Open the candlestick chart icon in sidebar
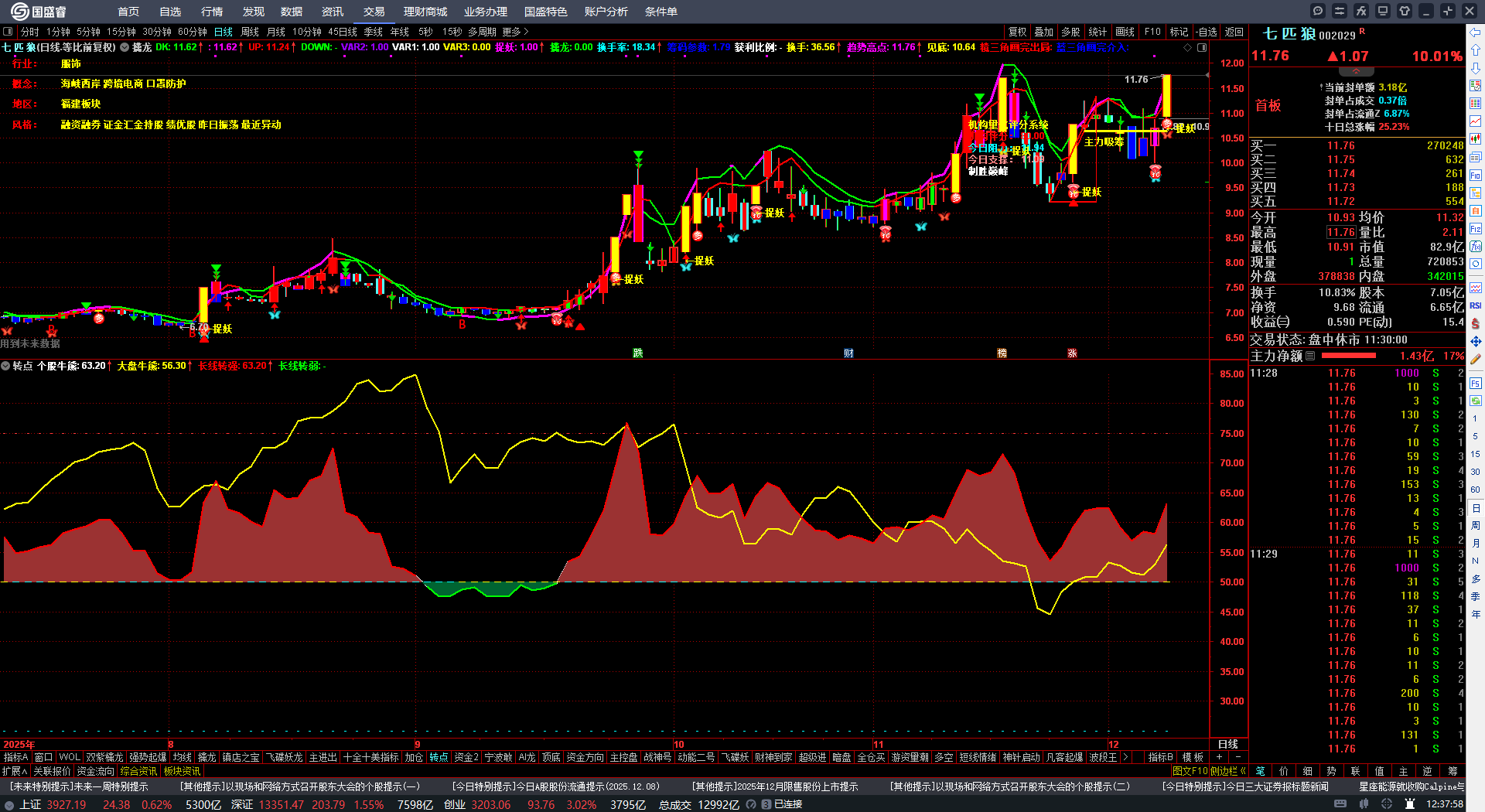1485x812 pixels. click(x=1476, y=139)
